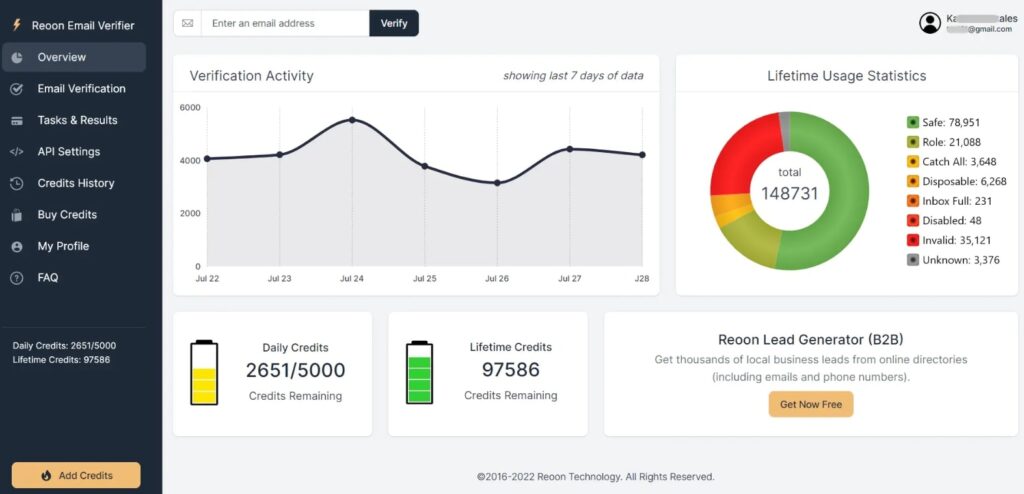Click the Credits History clock icon
Screen dimensions: 1024x494
(x=17, y=184)
